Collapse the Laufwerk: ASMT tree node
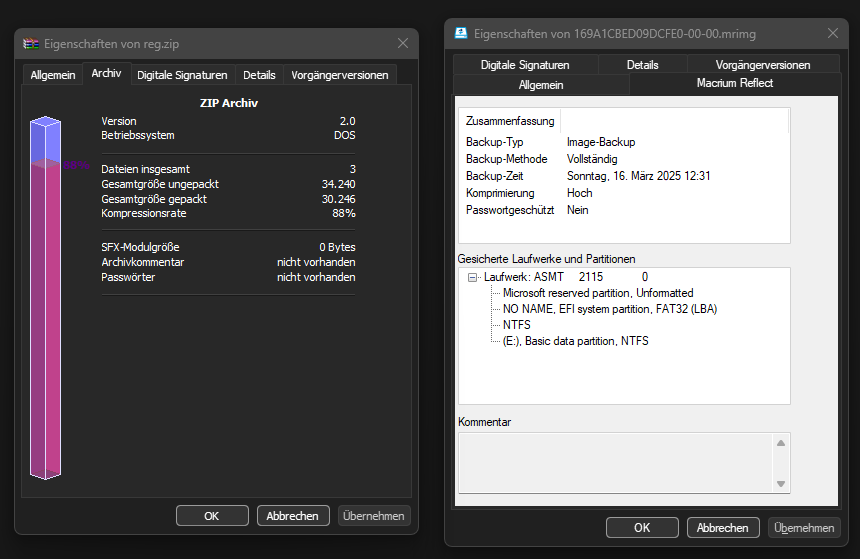The height and width of the screenshot is (559, 860). coord(473,277)
